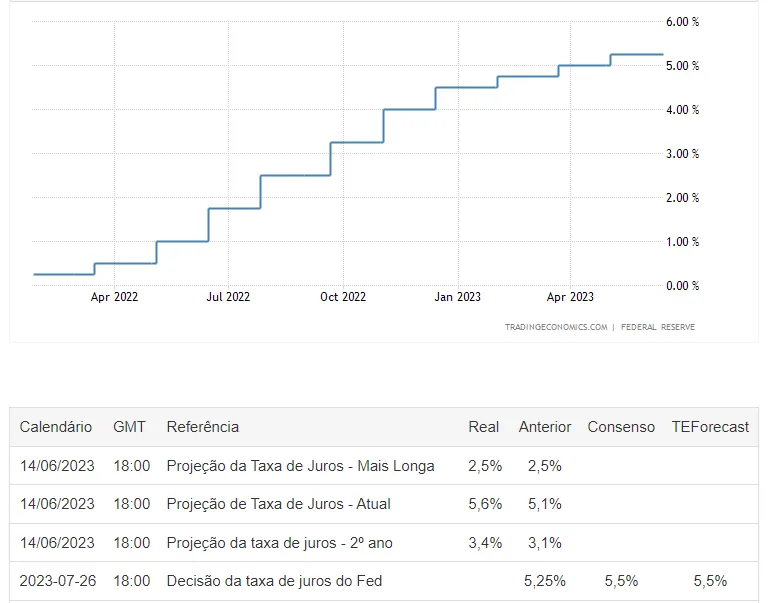
Task: Click the TEForecast column header
Action: [710, 426]
